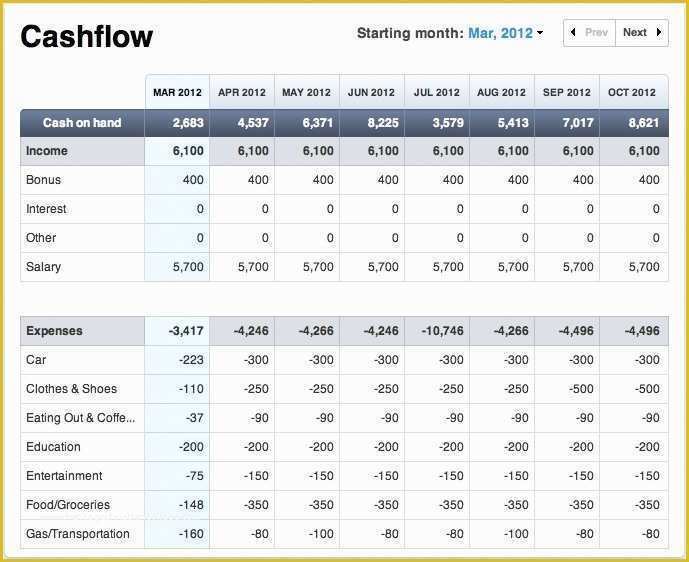The image size is (689, 562).
Task: Click the October expenses total -4,496
Action: point(642,331)
